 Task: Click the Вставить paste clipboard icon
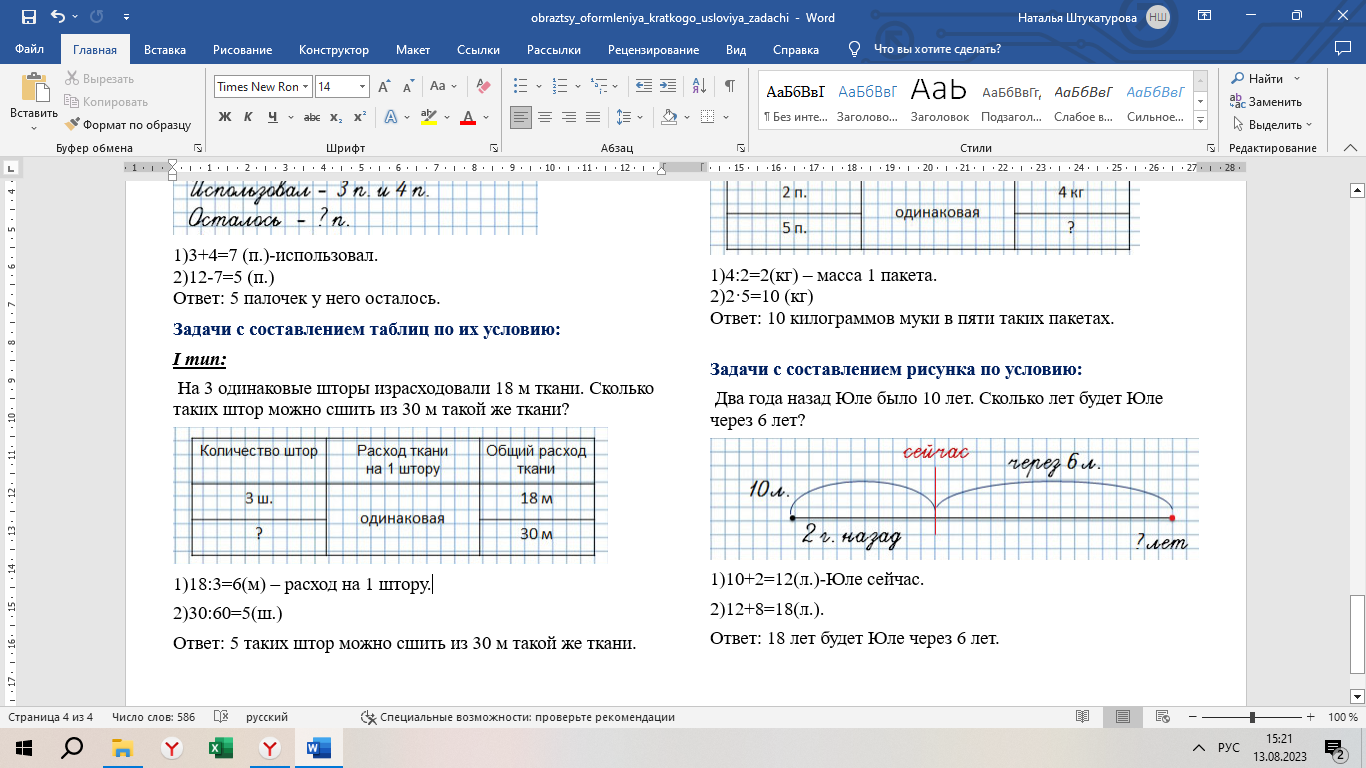(34, 87)
